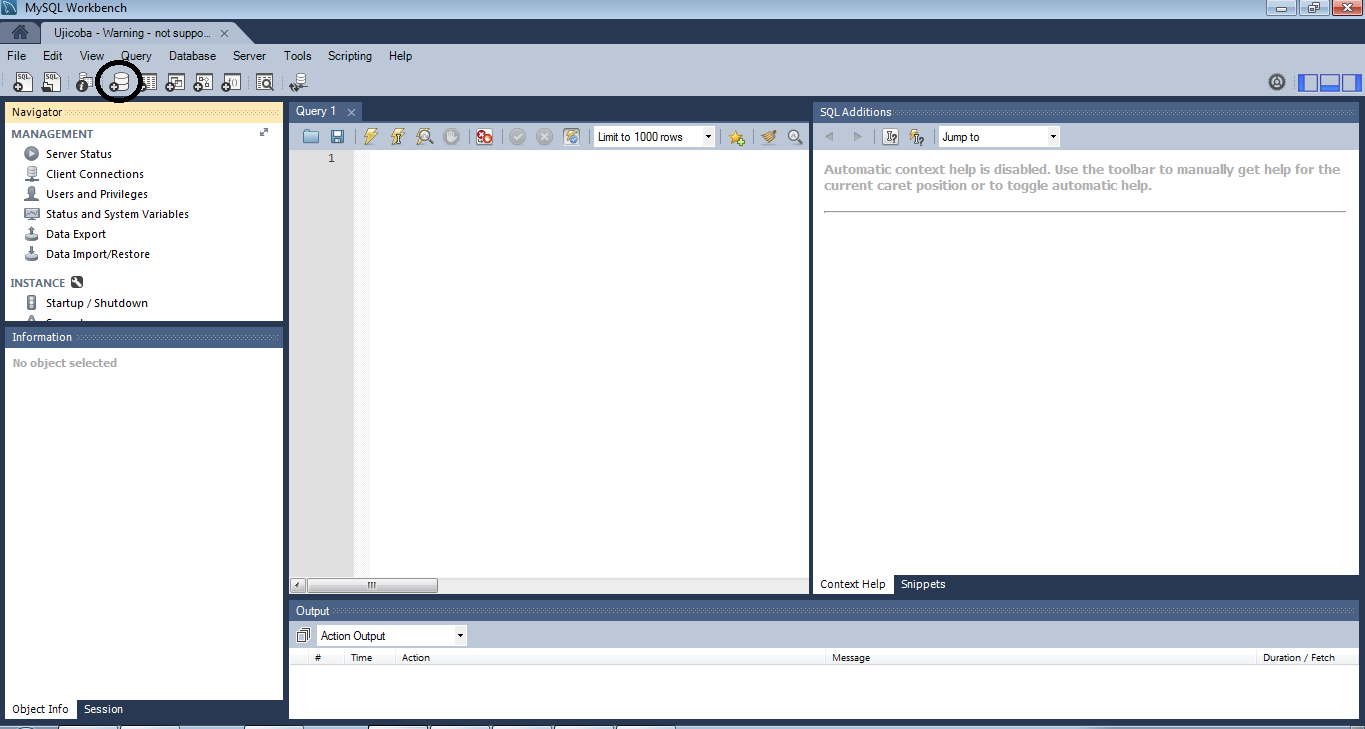The width and height of the screenshot is (1365, 729).
Task: Switch to the Snippets tab
Action: (922, 584)
